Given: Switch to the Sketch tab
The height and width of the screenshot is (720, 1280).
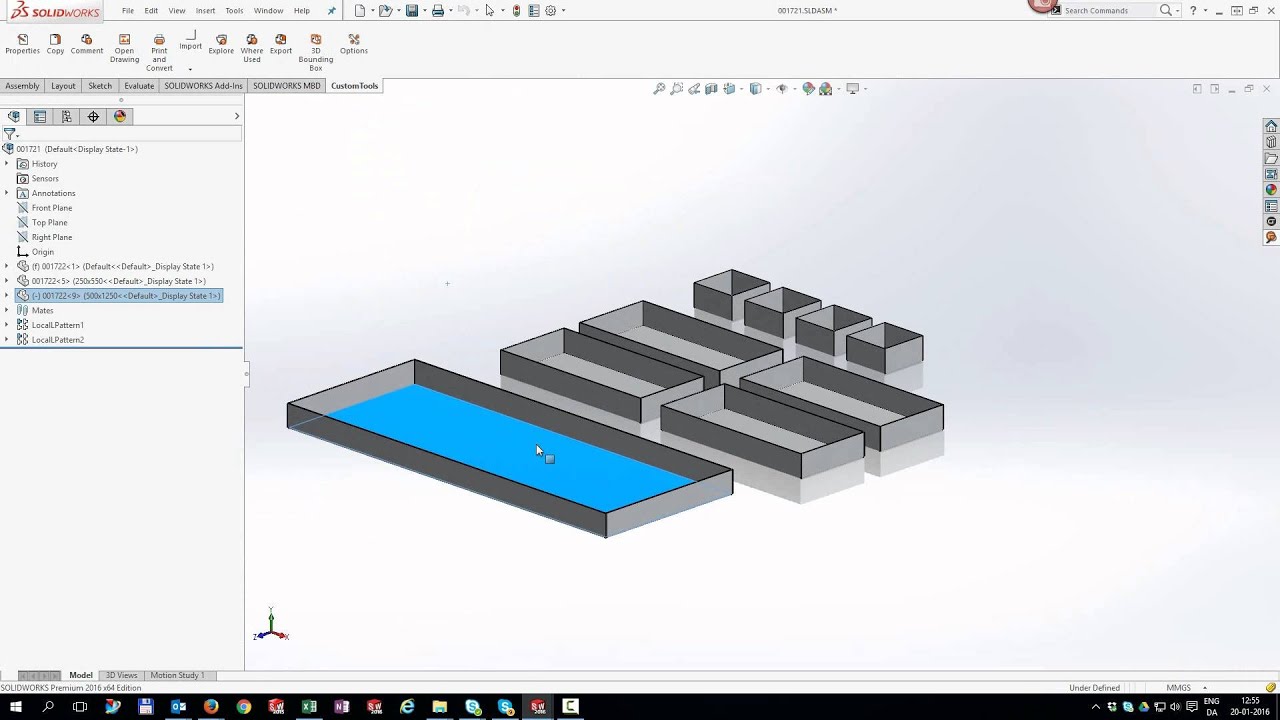Looking at the screenshot, I should 100,86.
